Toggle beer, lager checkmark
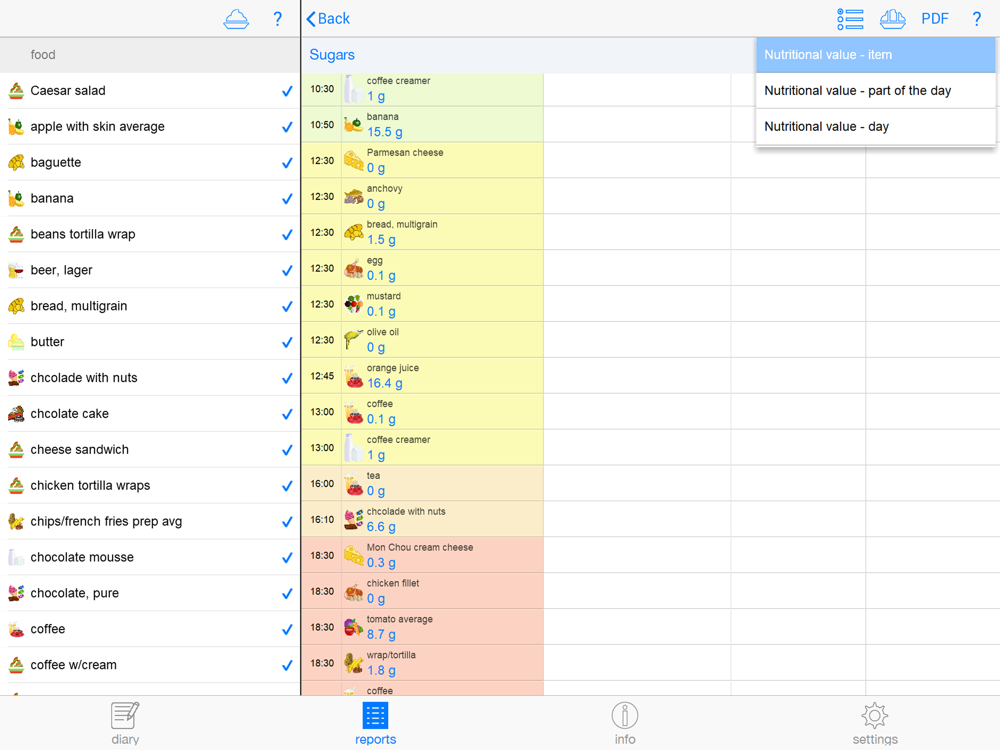Image resolution: width=1000 pixels, height=750 pixels. (287, 270)
